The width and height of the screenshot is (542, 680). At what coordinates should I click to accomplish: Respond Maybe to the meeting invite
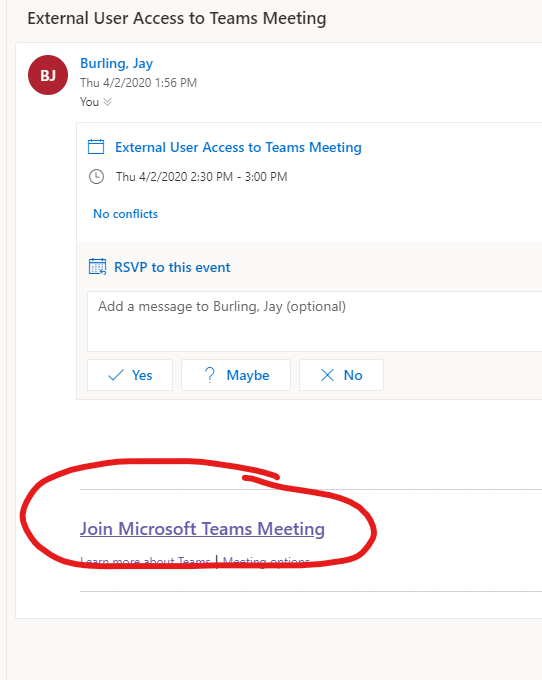click(x=236, y=375)
